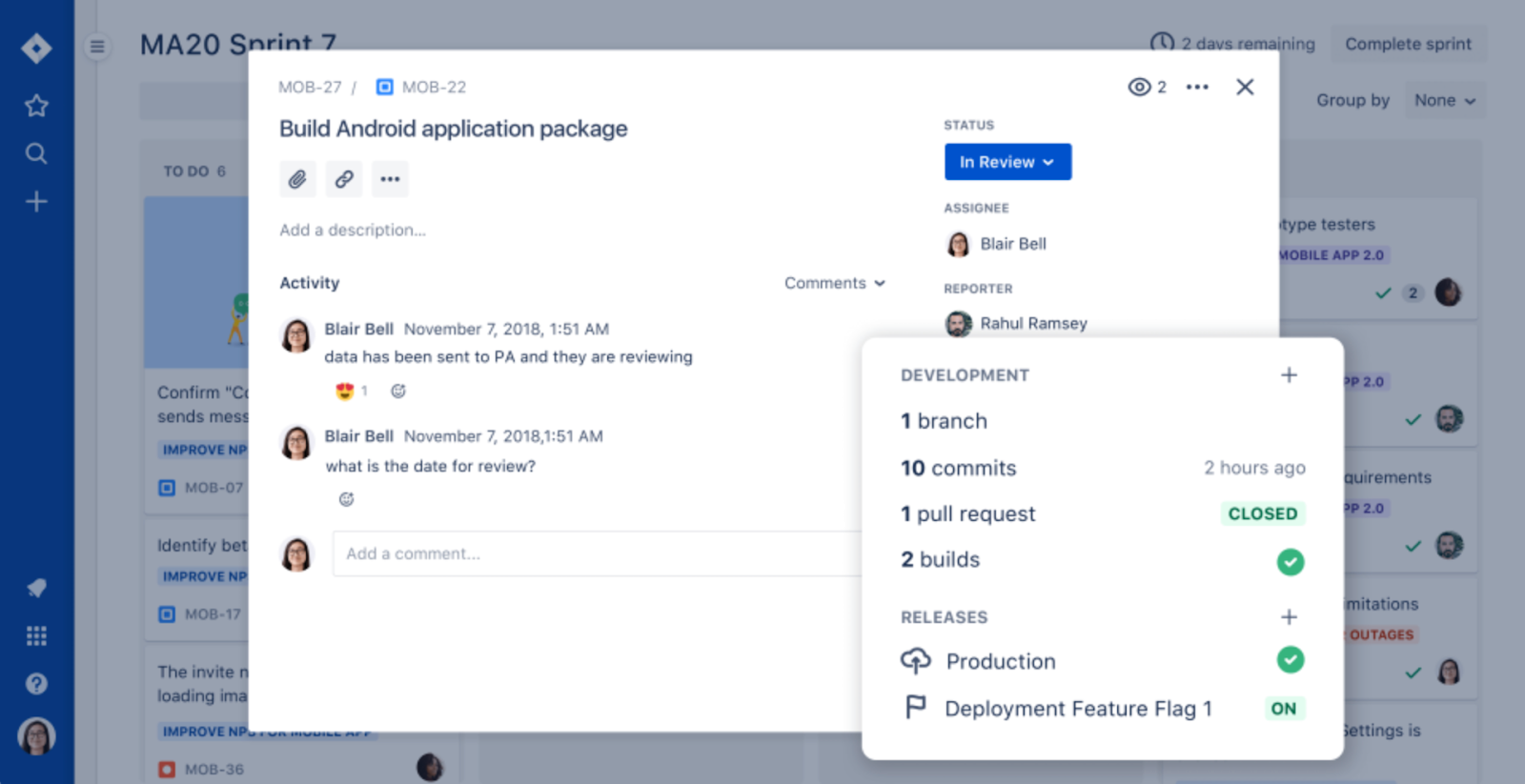Toggle the Deployment Feature Flag 1 ON badge
Viewport: 1525px width, 784px height.
[1283, 709]
